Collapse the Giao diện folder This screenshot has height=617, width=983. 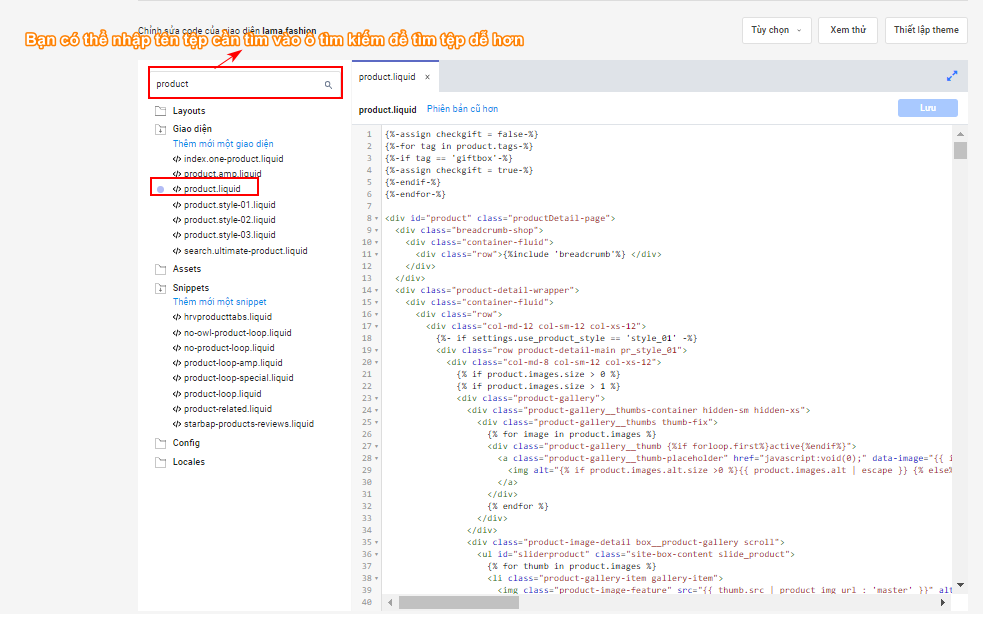click(160, 129)
